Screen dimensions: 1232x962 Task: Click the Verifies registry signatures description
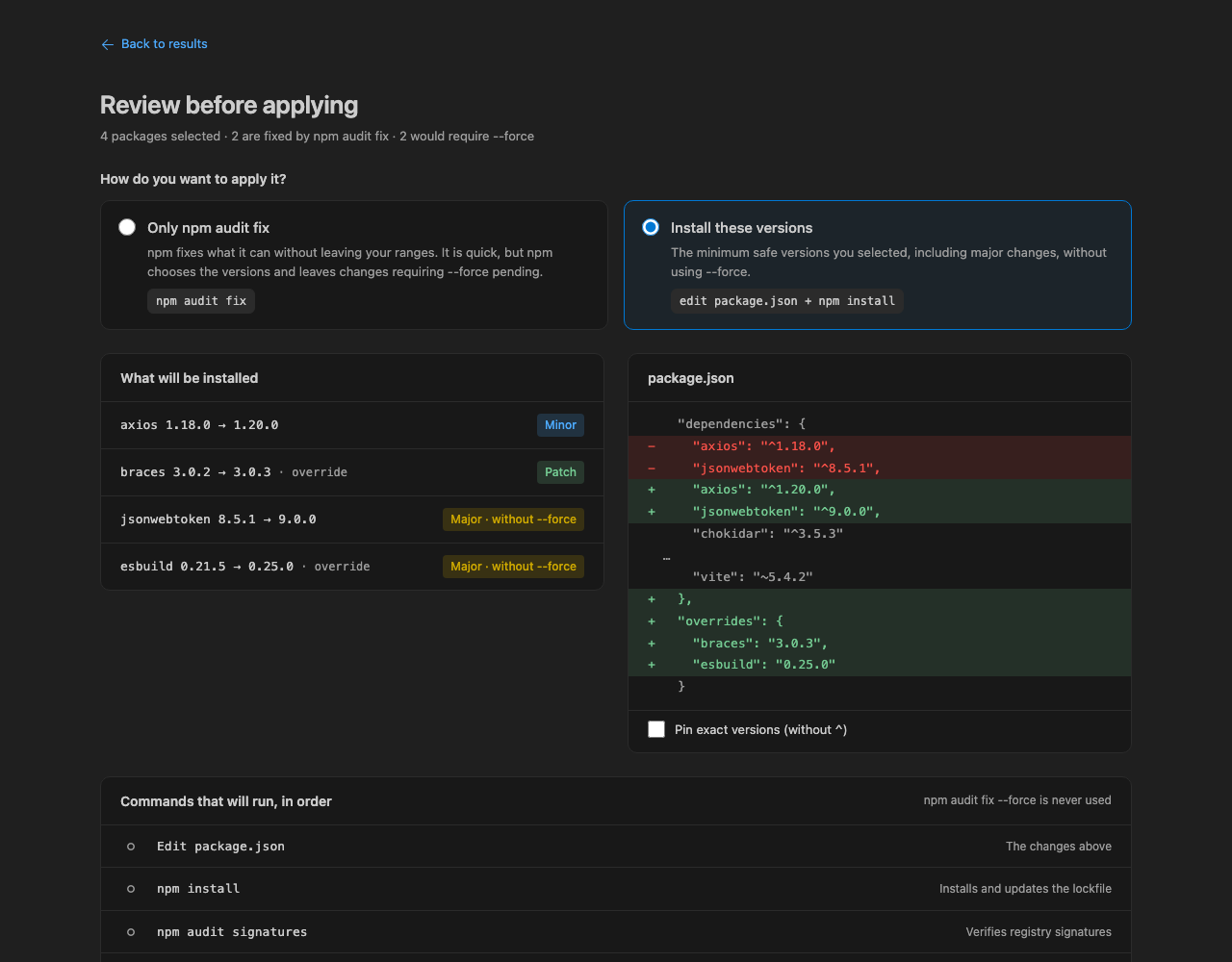point(1039,932)
